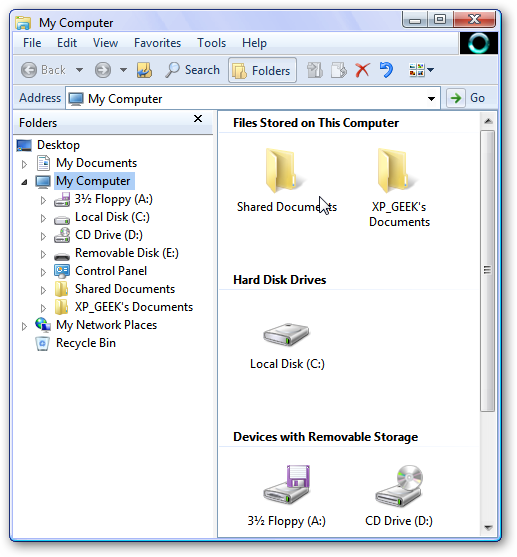This screenshot has height=557, width=517.
Task: Click the scrollbar up arrow
Action: (488, 121)
